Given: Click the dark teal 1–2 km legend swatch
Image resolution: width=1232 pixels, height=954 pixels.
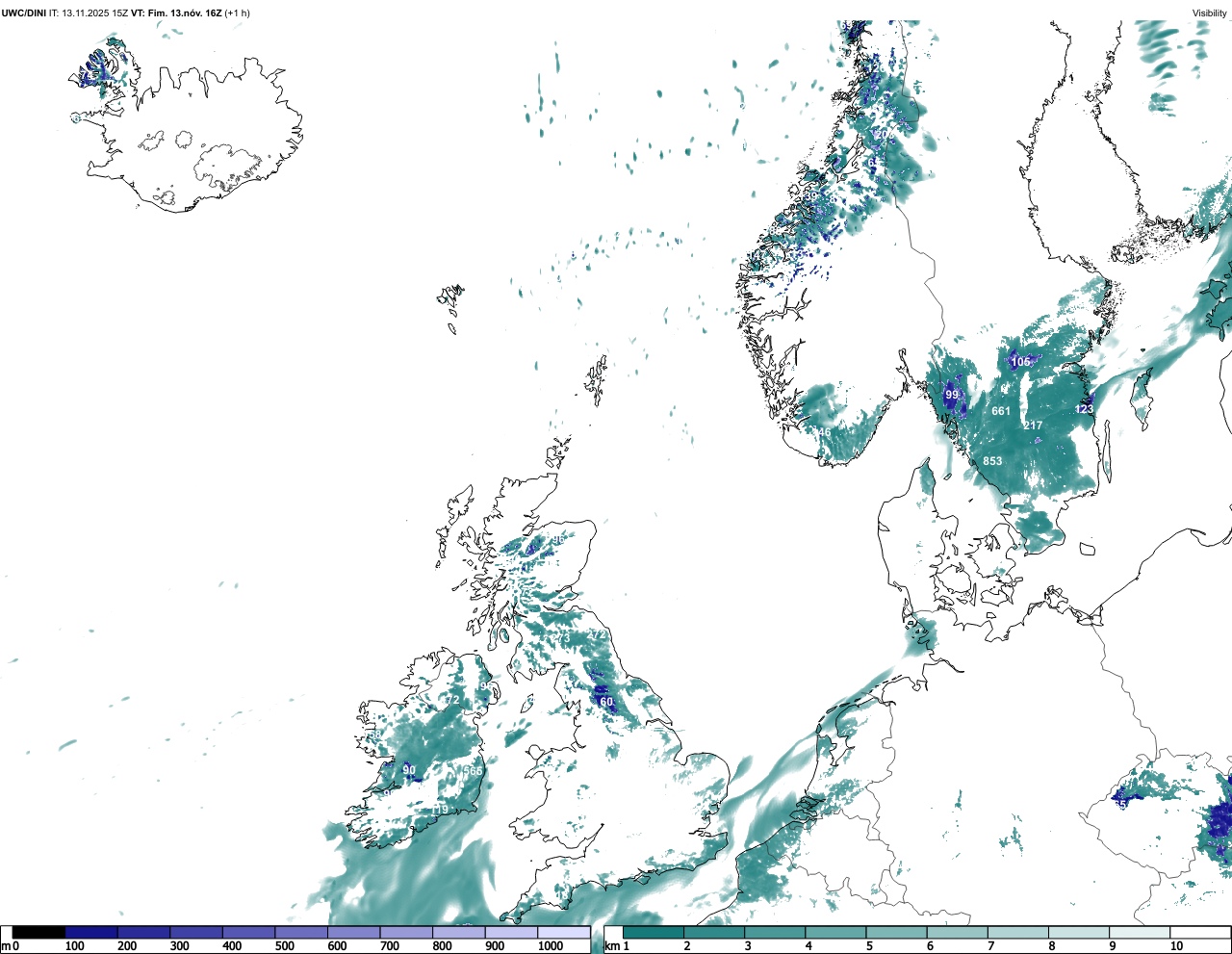Looking at the screenshot, I should [x=654, y=932].
